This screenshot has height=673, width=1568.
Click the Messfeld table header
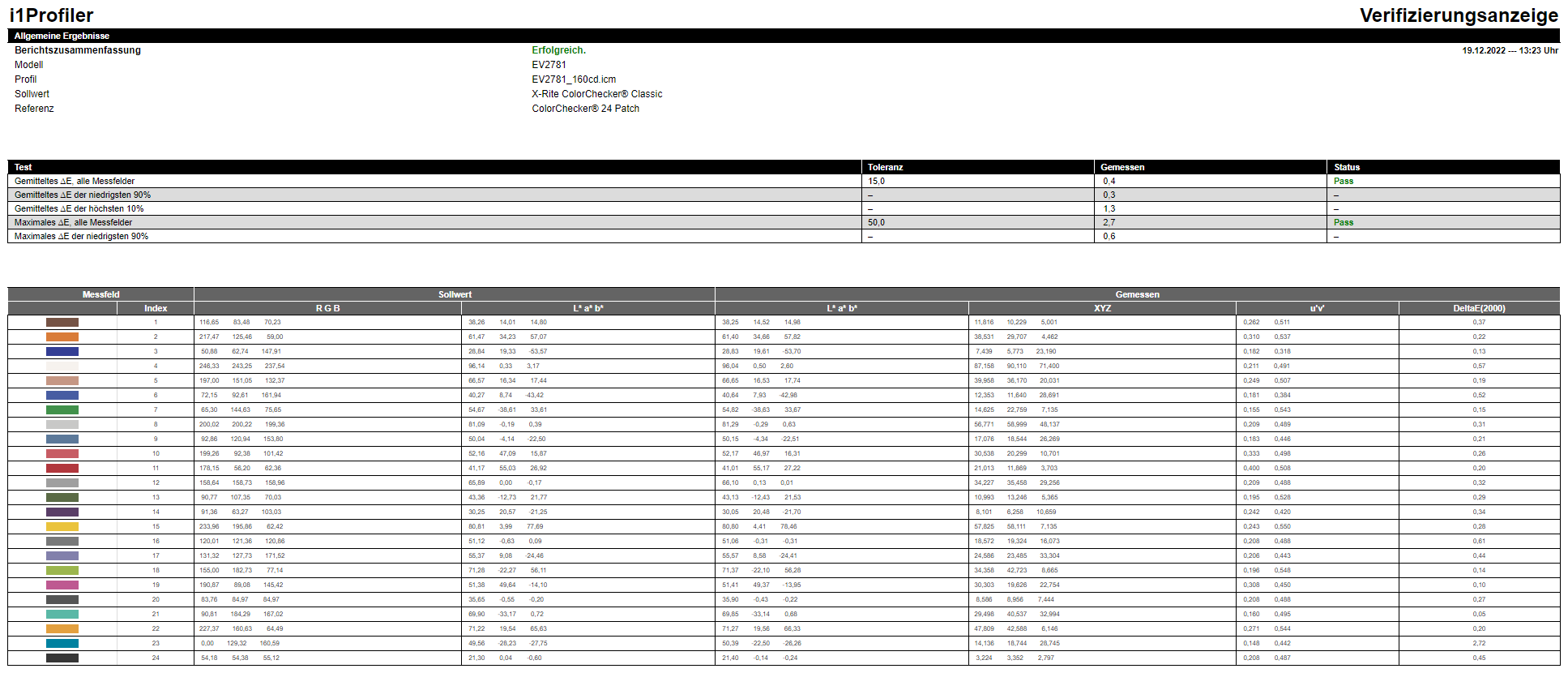click(100, 294)
